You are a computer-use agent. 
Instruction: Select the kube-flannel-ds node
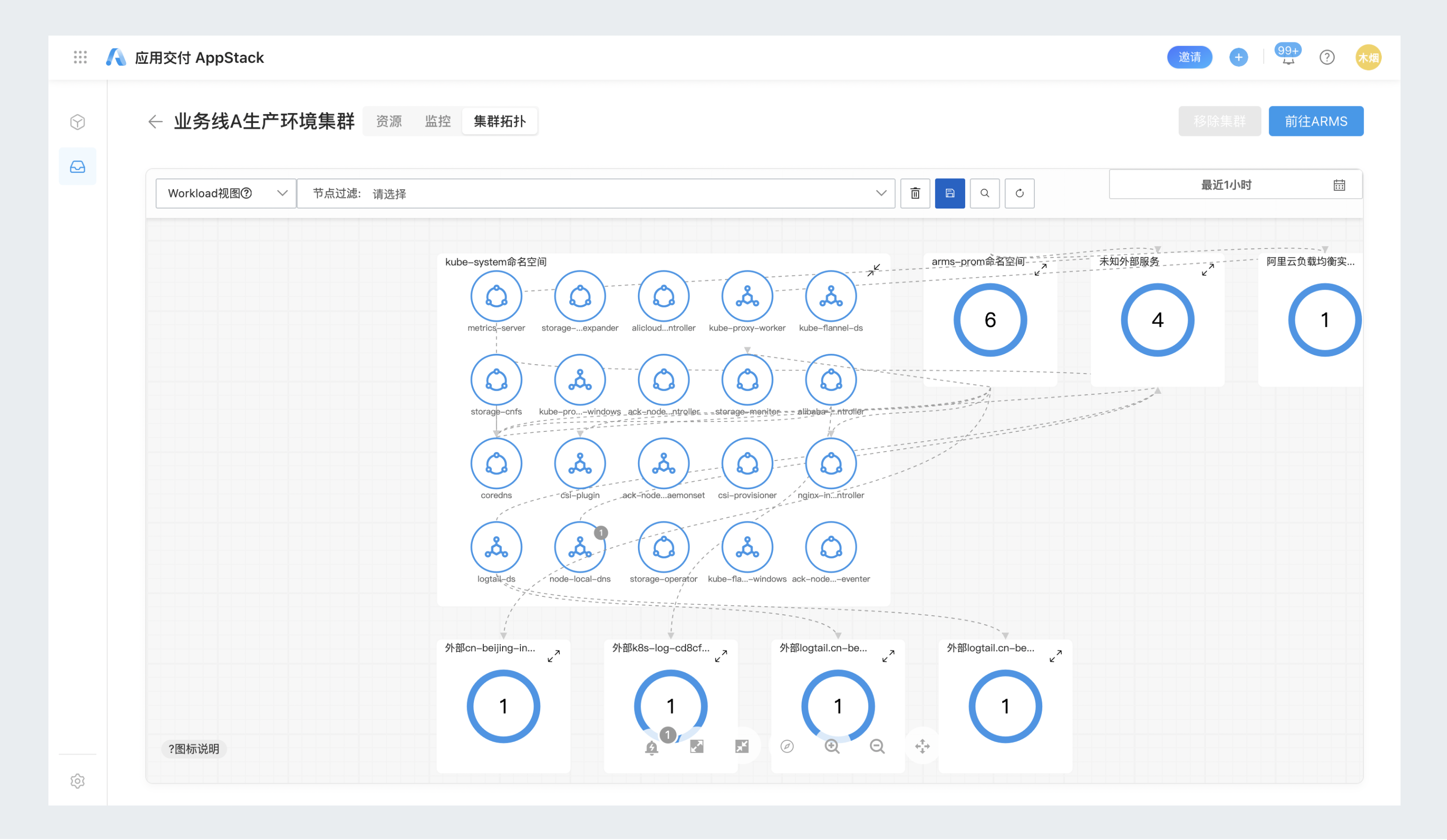(x=831, y=297)
